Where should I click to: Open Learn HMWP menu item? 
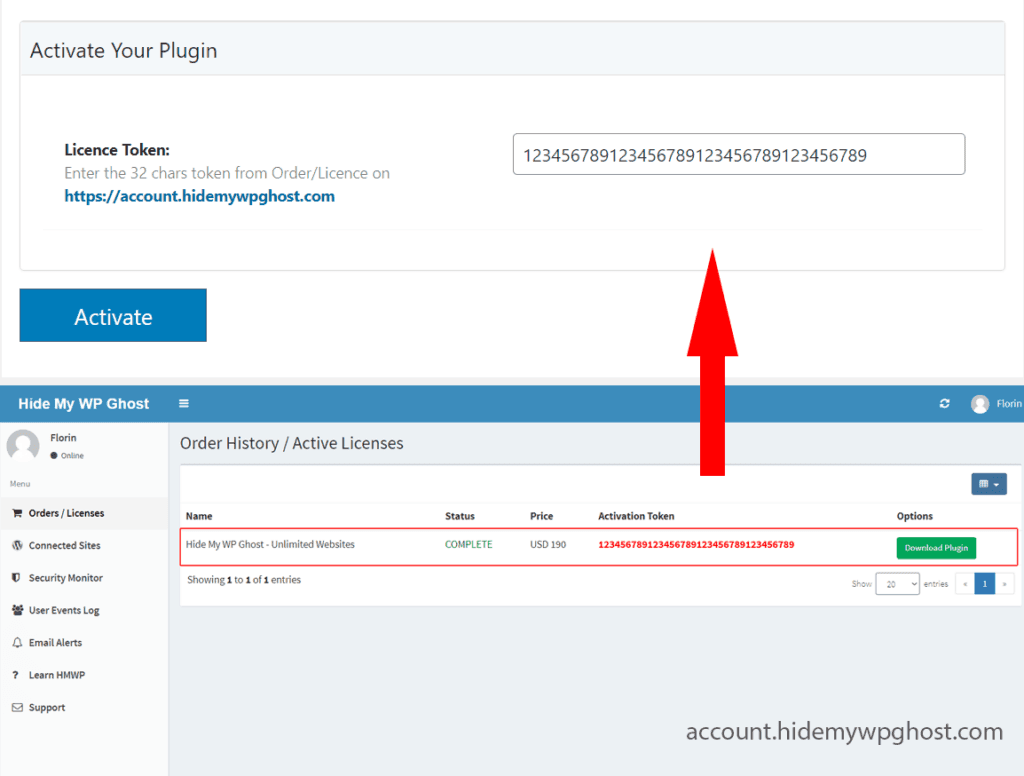[56, 675]
